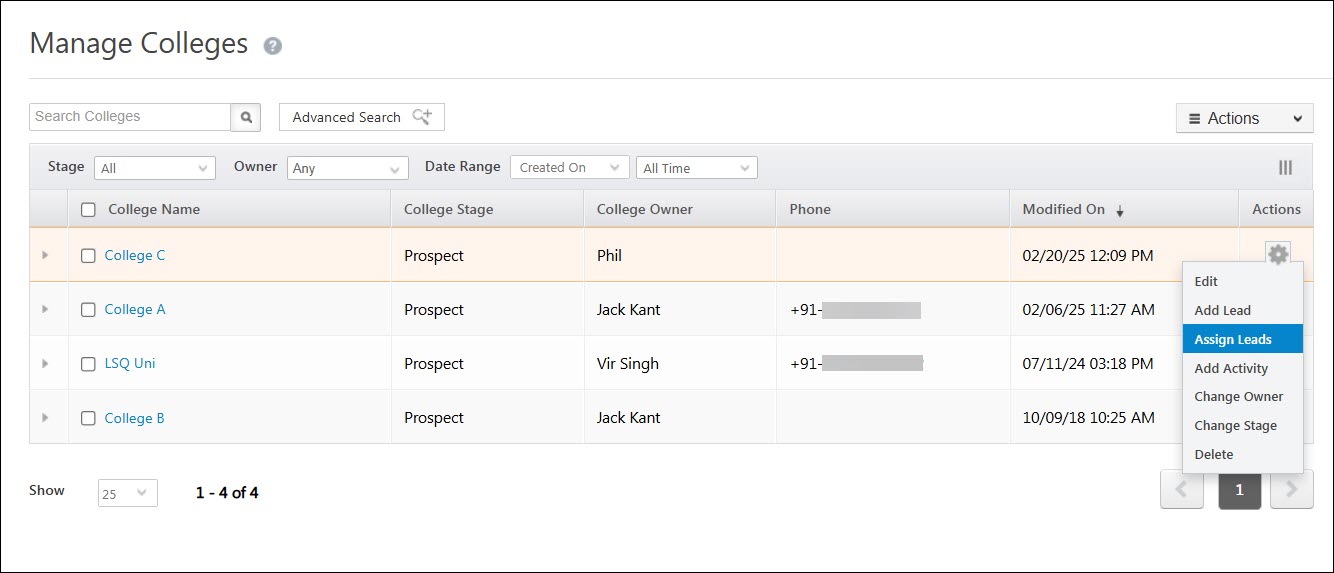Viewport: 1334px width, 573px height.
Task: Open the College B link
Action: [134, 418]
